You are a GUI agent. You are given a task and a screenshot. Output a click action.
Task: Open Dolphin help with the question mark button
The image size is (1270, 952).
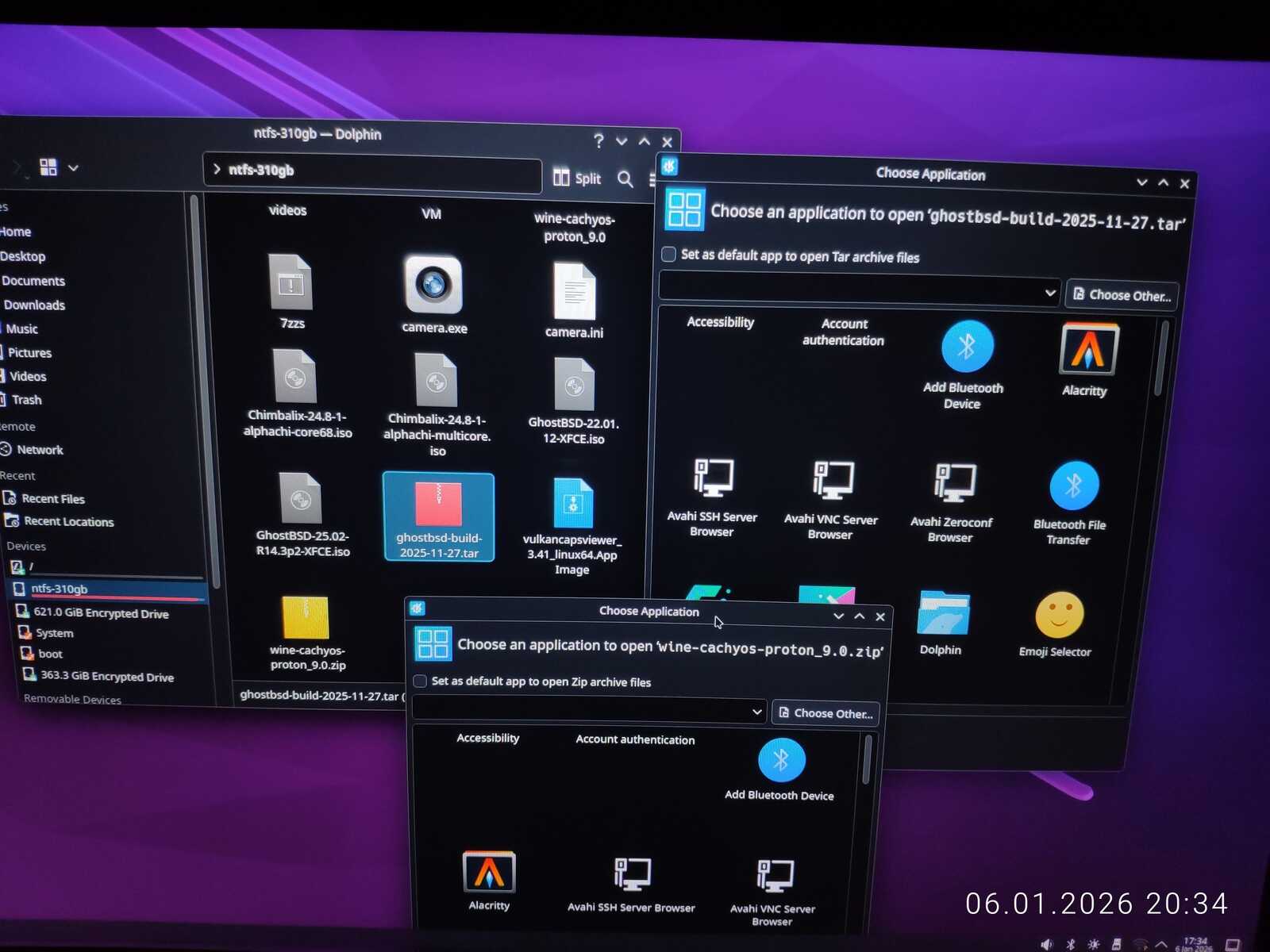[x=598, y=141]
